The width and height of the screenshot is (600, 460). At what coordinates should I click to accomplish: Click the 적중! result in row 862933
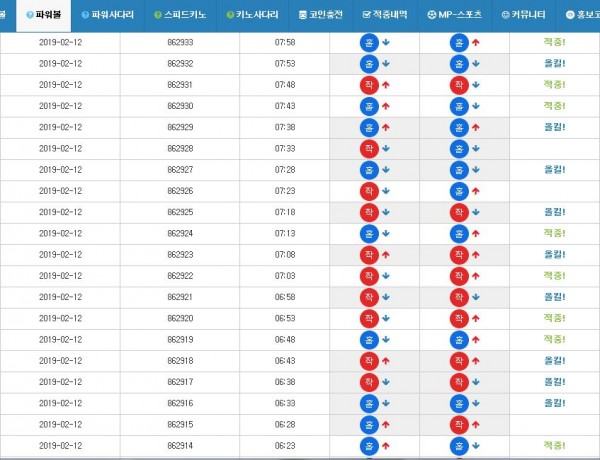[554, 43]
